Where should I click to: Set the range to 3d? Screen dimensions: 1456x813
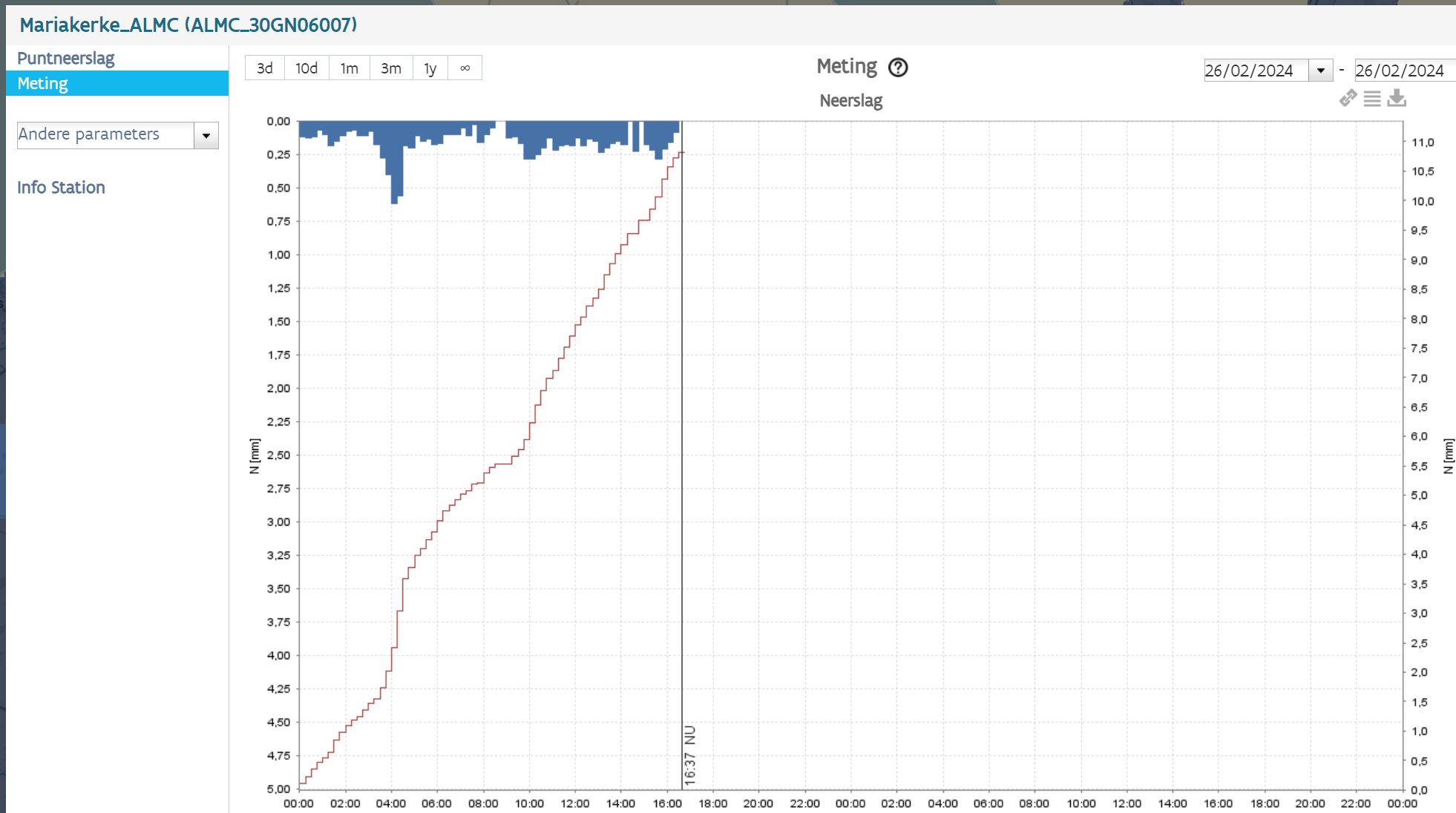click(x=265, y=68)
